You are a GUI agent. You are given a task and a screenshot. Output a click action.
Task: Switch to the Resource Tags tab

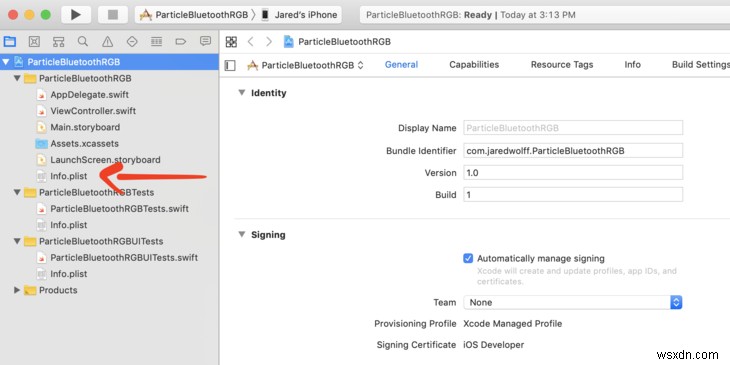click(x=562, y=65)
